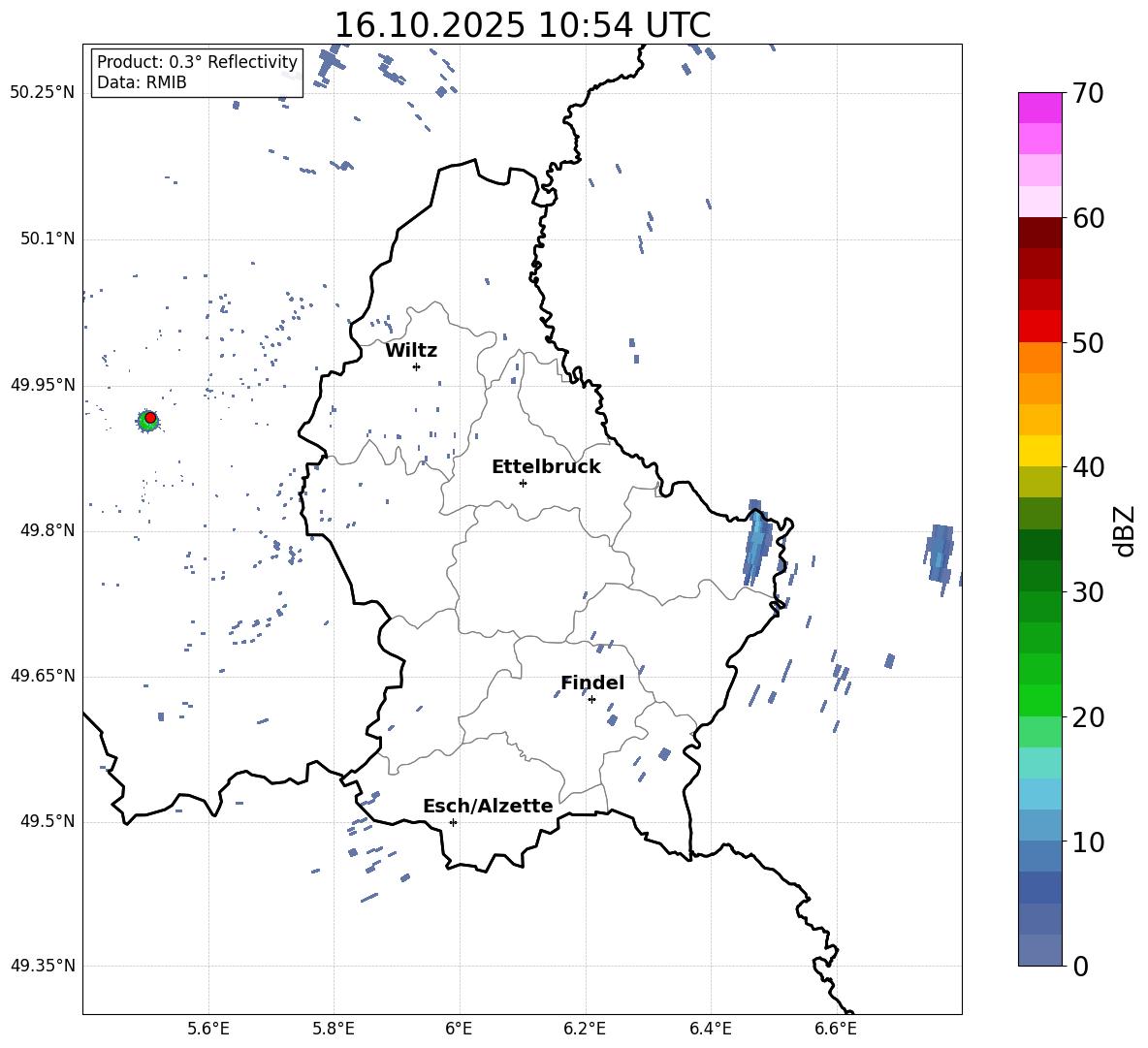Click the 49.8°N latitude label
Viewport: 1148px width, 1048px height.
point(48,530)
